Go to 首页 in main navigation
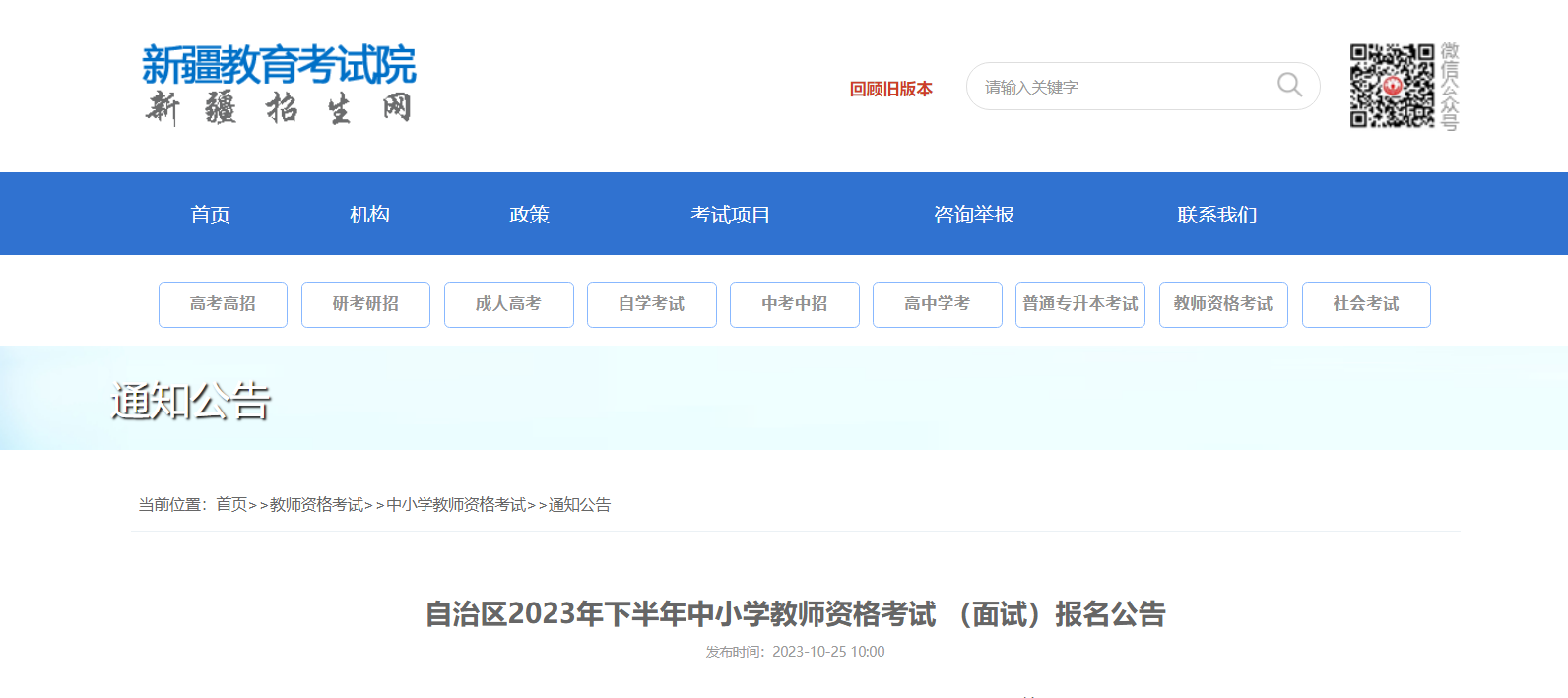Screen dimensions: 1568x698 click(210, 215)
